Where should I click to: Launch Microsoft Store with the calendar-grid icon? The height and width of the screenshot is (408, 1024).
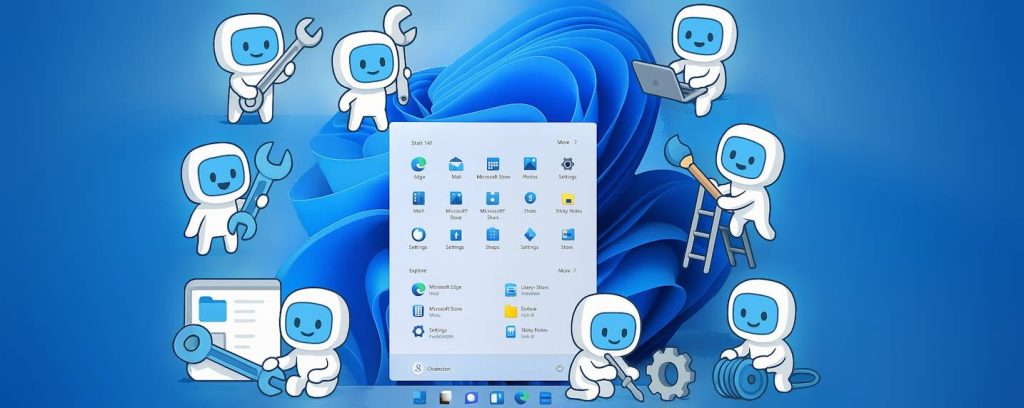pyautogui.click(x=493, y=168)
